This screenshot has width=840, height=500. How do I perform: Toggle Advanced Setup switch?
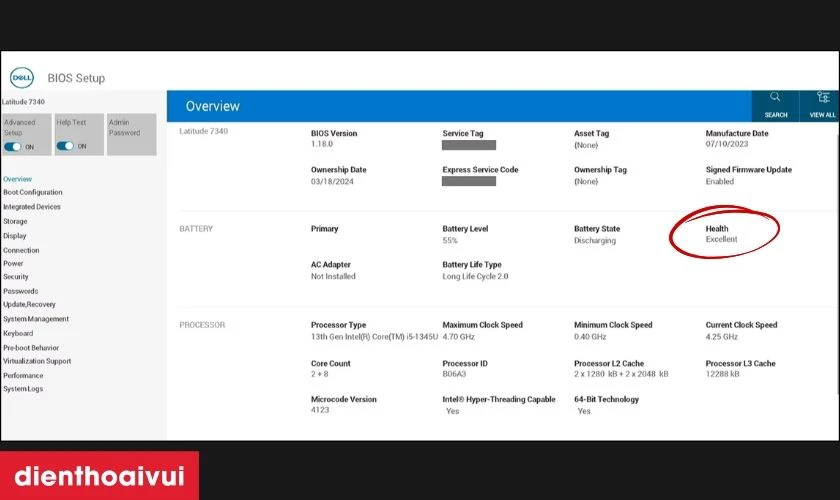coord(12,146)
